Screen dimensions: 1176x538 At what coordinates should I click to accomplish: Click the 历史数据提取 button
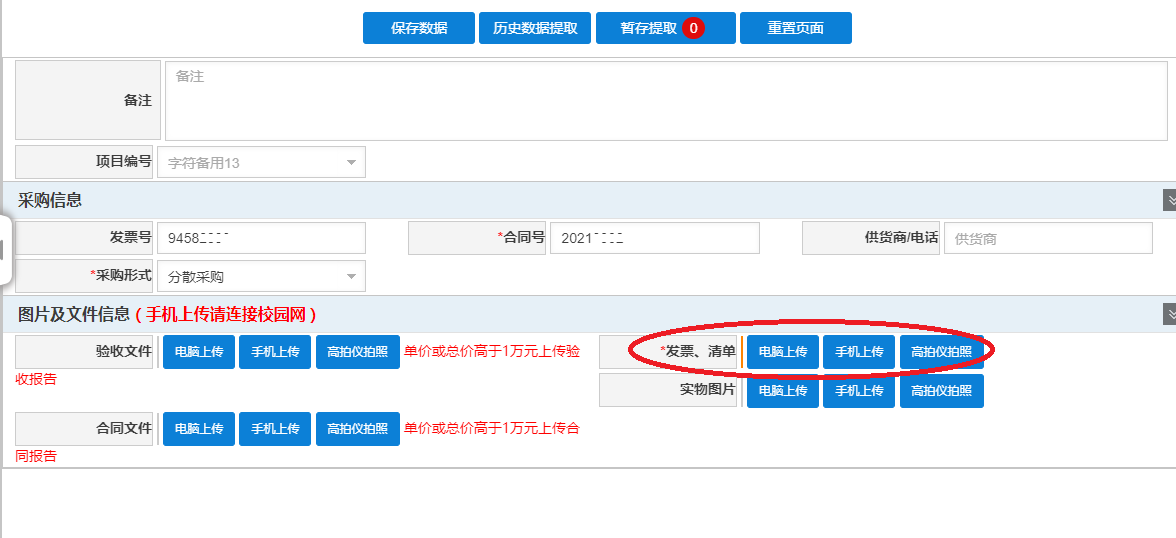[535, 28]
